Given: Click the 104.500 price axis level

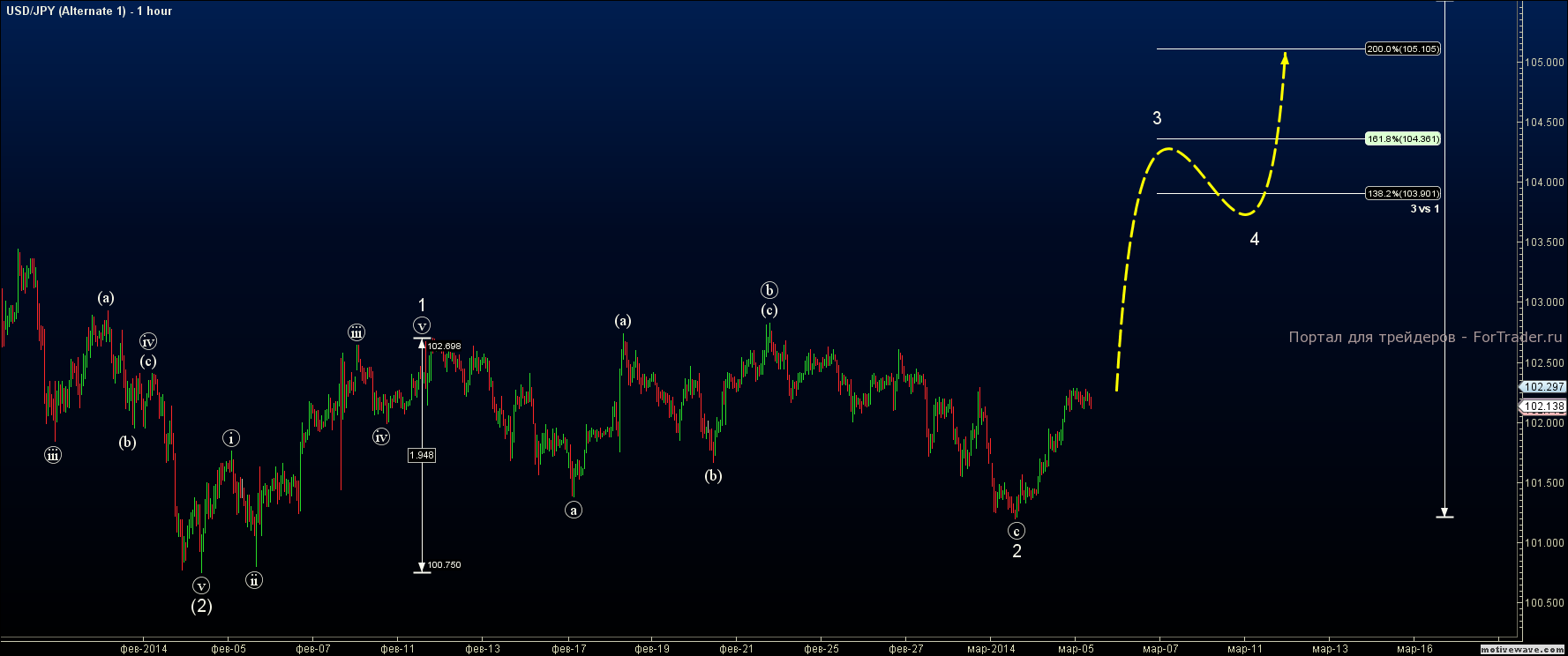Looking at the screenshot, I should [1544, 123].
